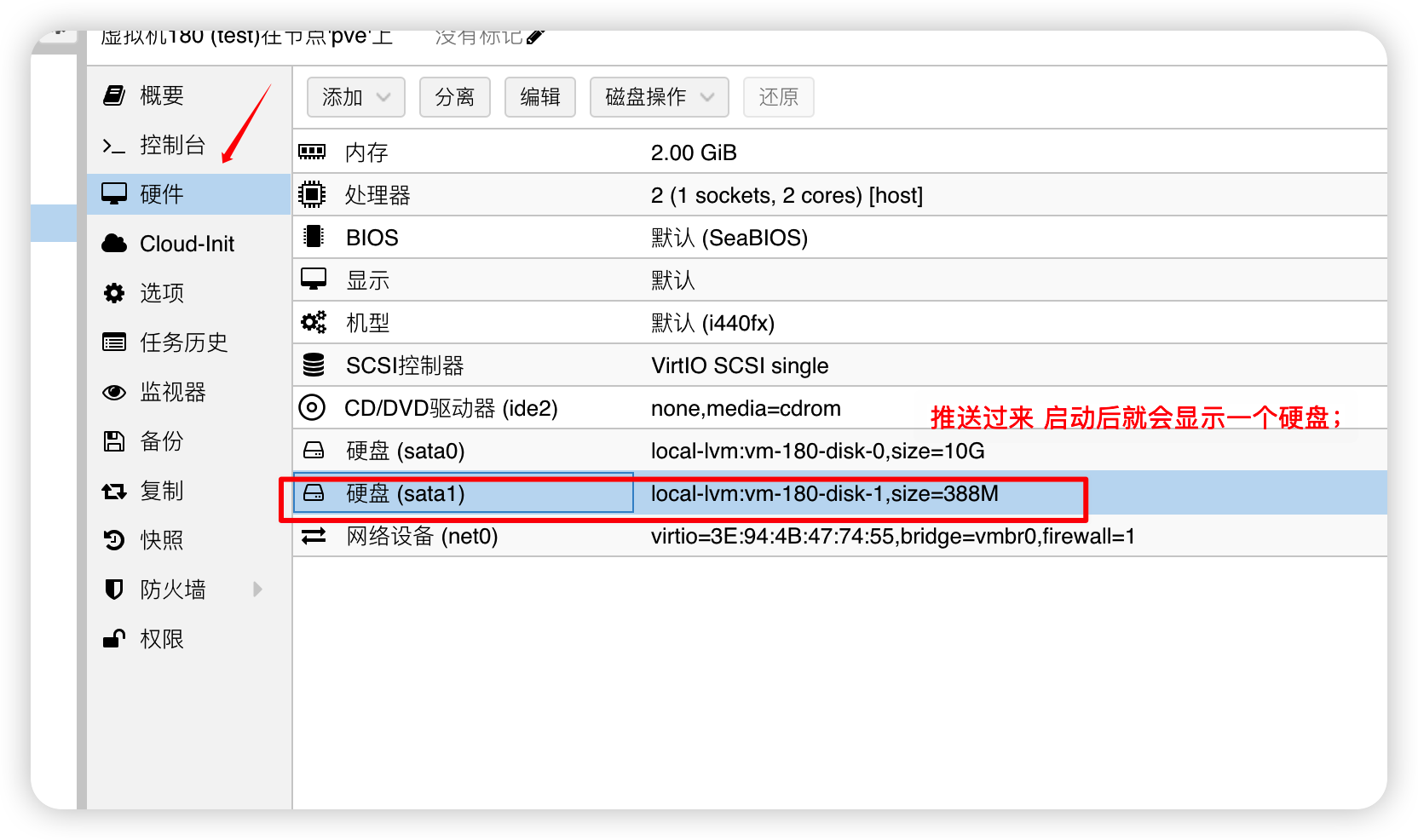
Task: Open the 快照 tab
Action: coord(189,540)
